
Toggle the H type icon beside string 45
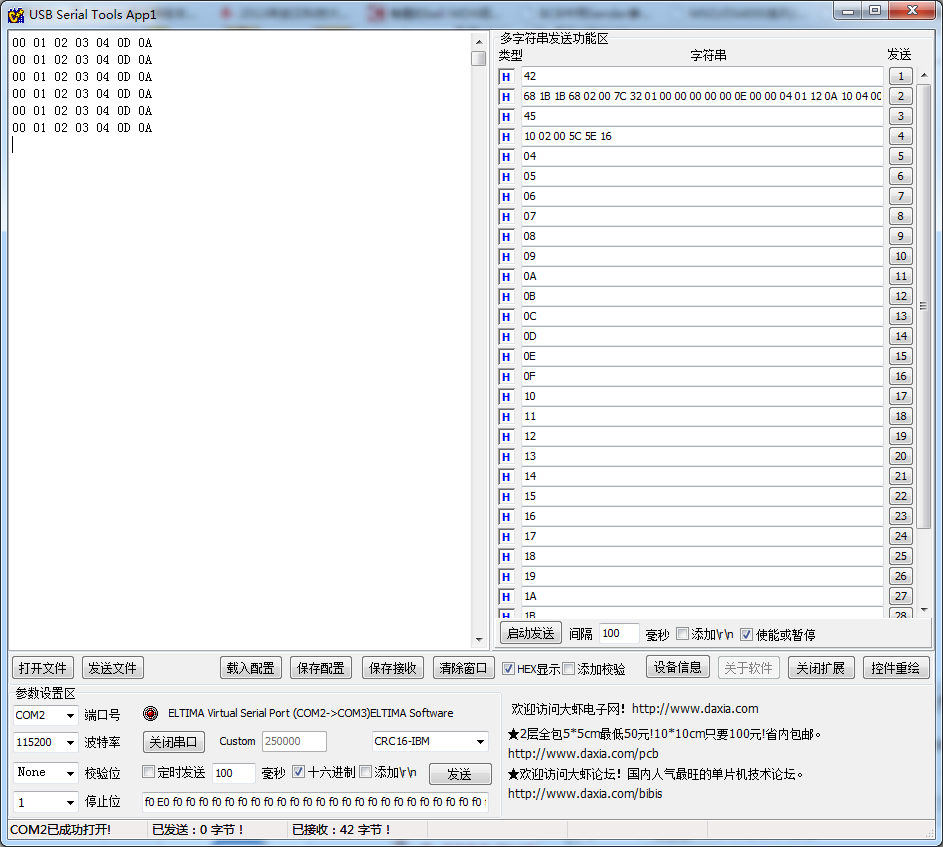point(506,117)
